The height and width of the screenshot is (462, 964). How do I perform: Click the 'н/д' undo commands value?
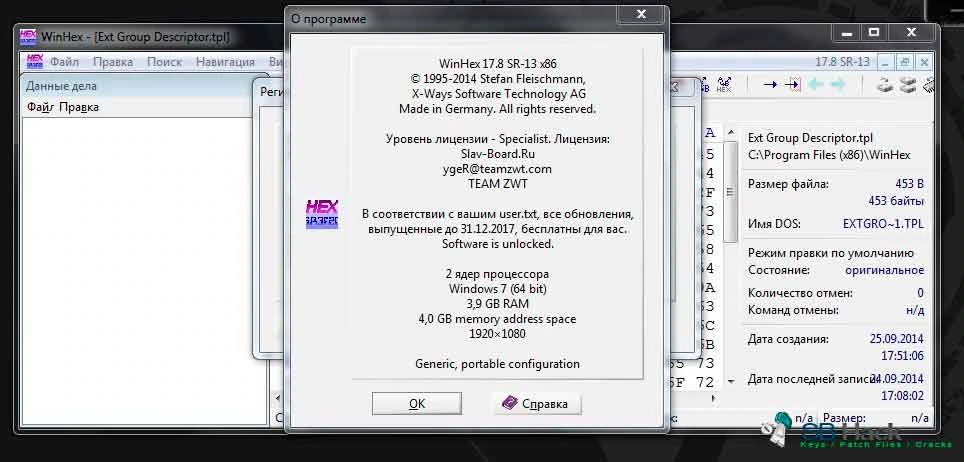pyautogui.click(x=915, y=310)
